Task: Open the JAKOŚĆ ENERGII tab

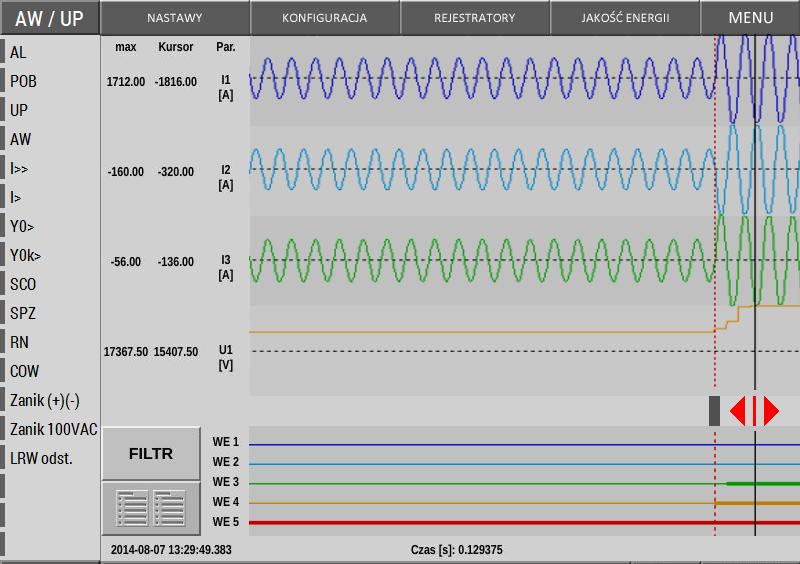Action: click(625, 18)
